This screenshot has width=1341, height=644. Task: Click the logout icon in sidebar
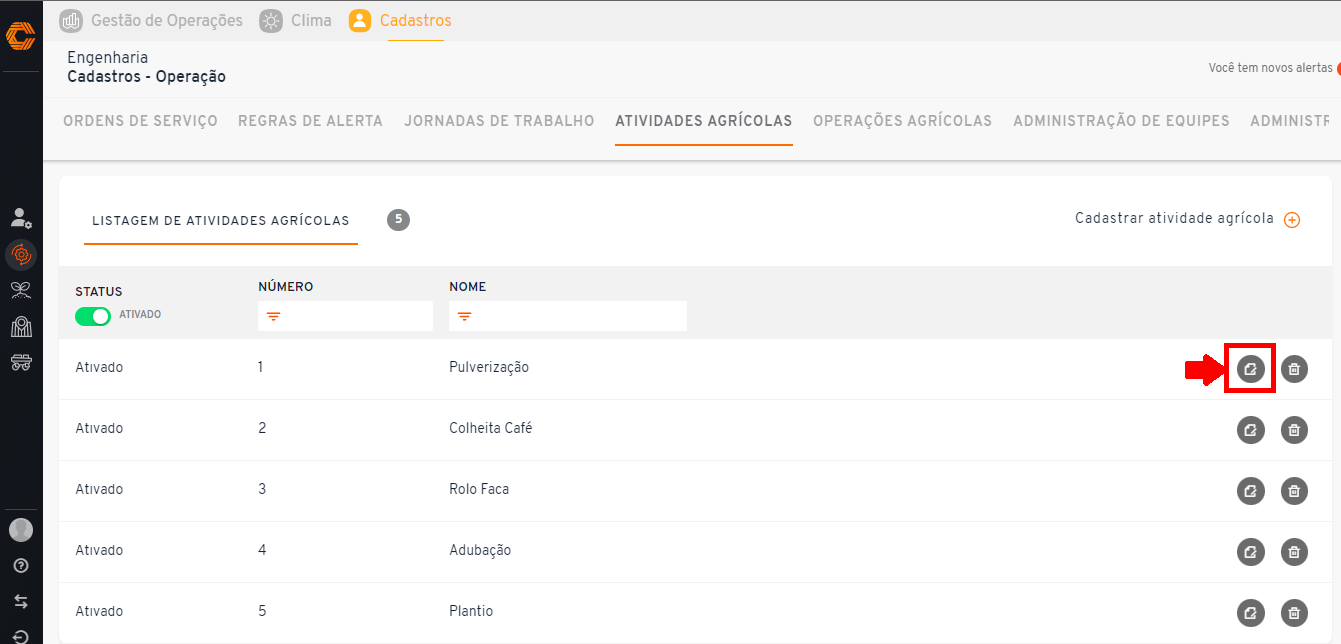pos(21,636)
